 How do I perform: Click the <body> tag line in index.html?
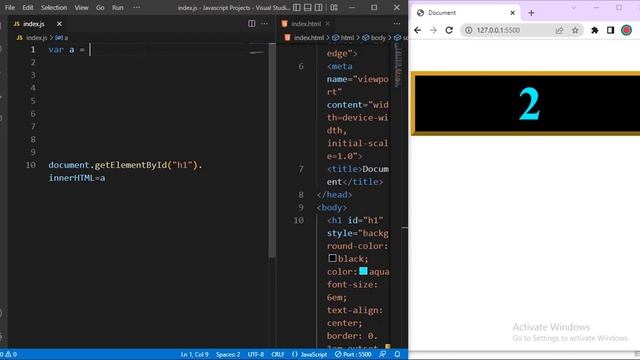332,208
